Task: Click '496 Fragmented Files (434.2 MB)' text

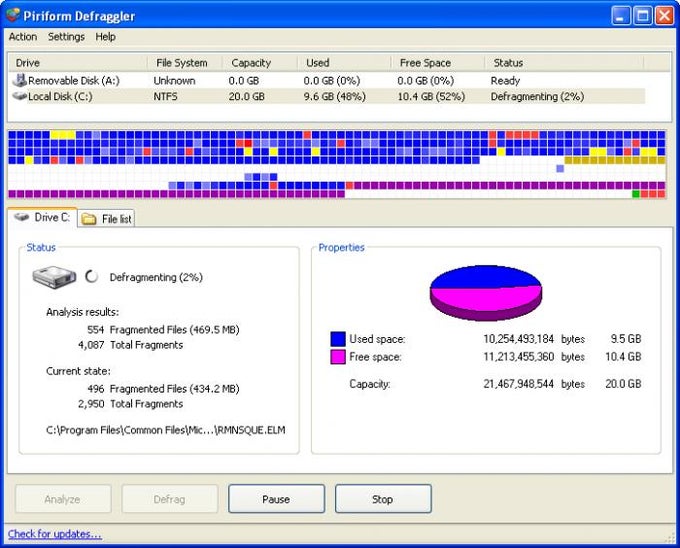Action: click(163, 389)
